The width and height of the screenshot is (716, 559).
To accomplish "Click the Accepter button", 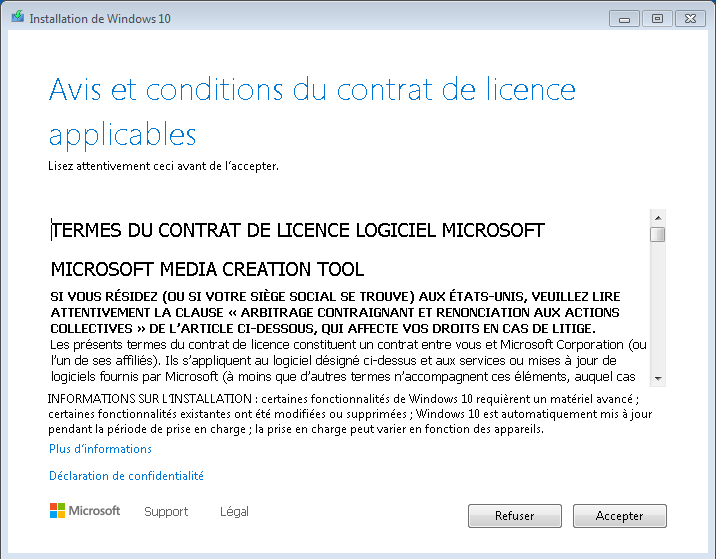I will [x=620, y=516].
